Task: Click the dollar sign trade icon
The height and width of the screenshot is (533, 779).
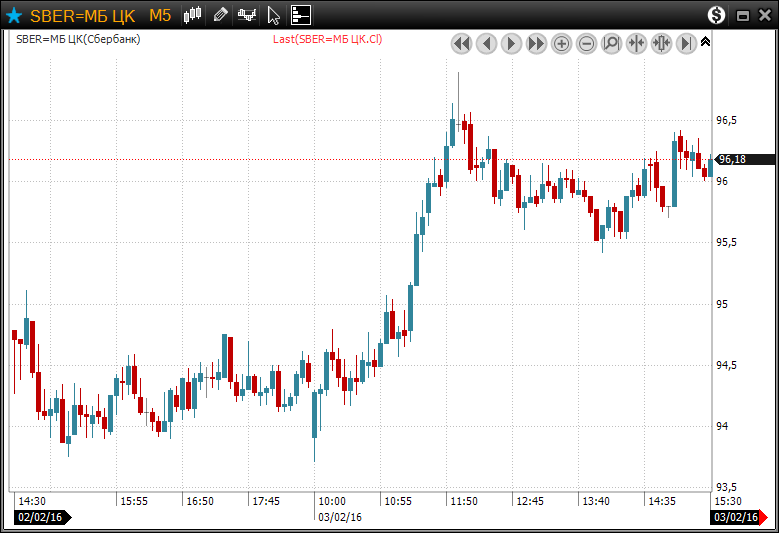Action: pos(717,15)
